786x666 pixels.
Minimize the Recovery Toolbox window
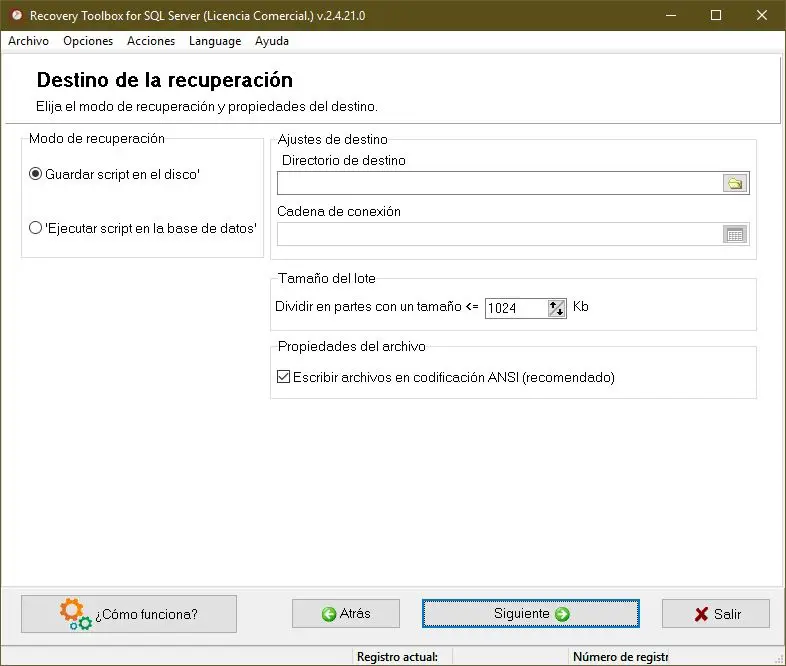point(671,16)
